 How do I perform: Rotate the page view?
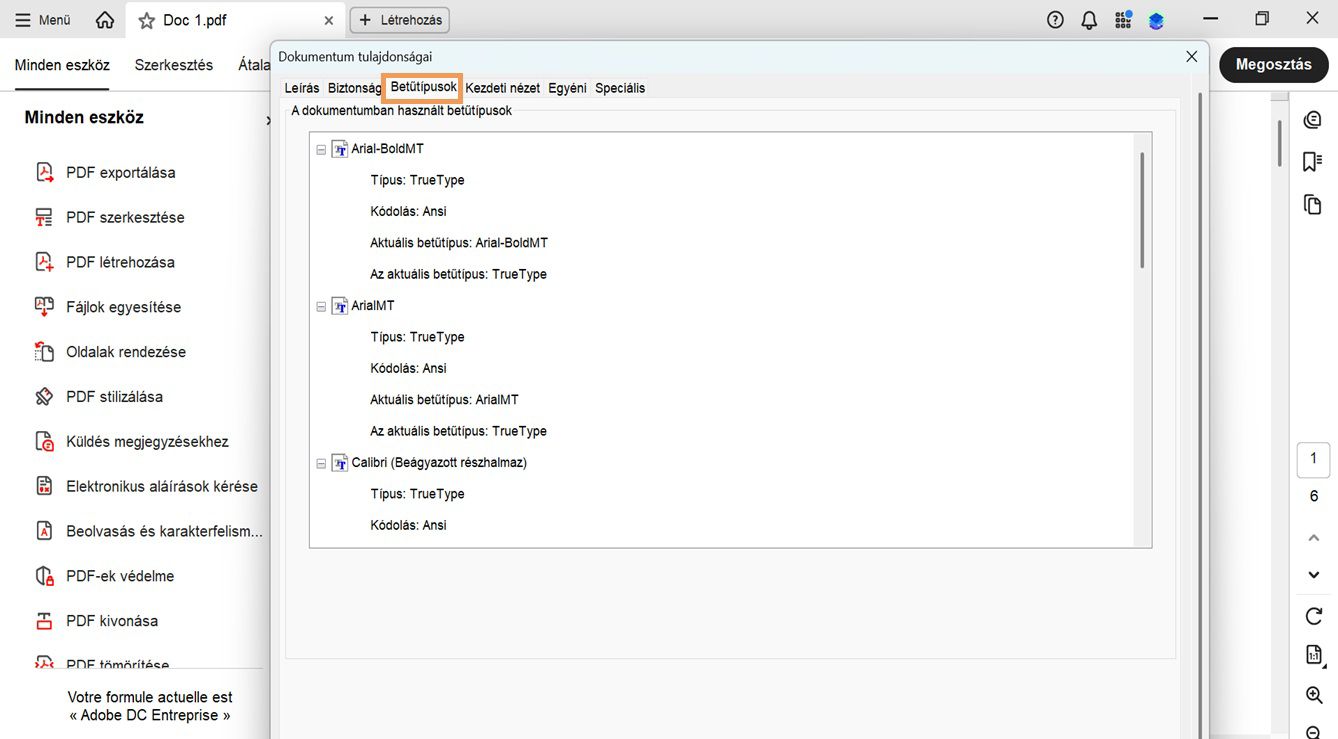coord(1314,616)
